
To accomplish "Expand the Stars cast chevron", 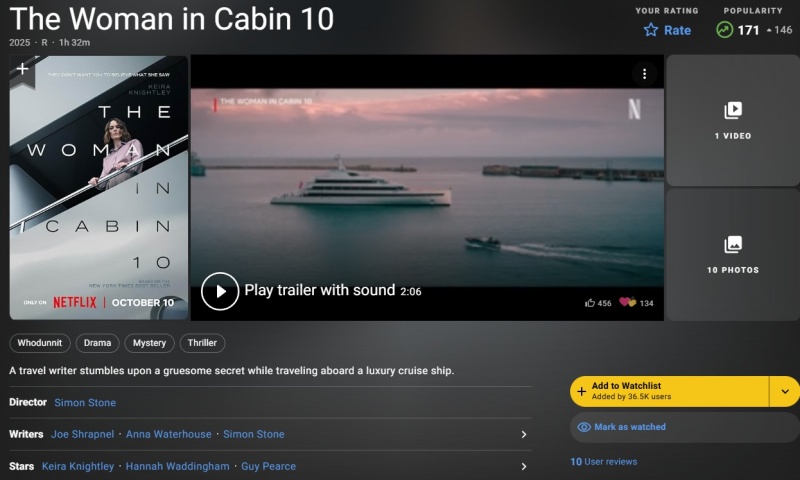I will [524, 466].
